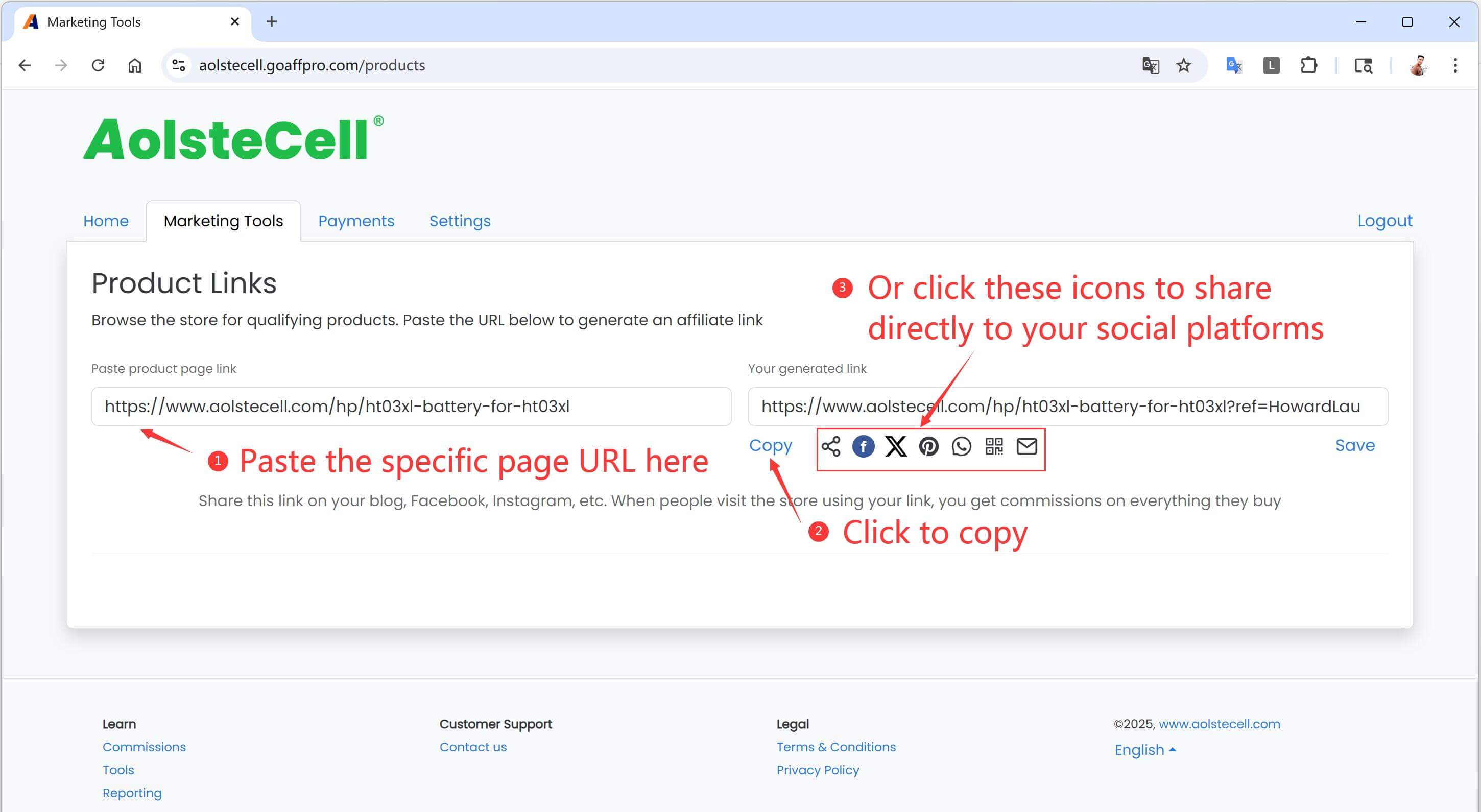Open the Settings tab
1481x812 pixels.
[460, 221]
